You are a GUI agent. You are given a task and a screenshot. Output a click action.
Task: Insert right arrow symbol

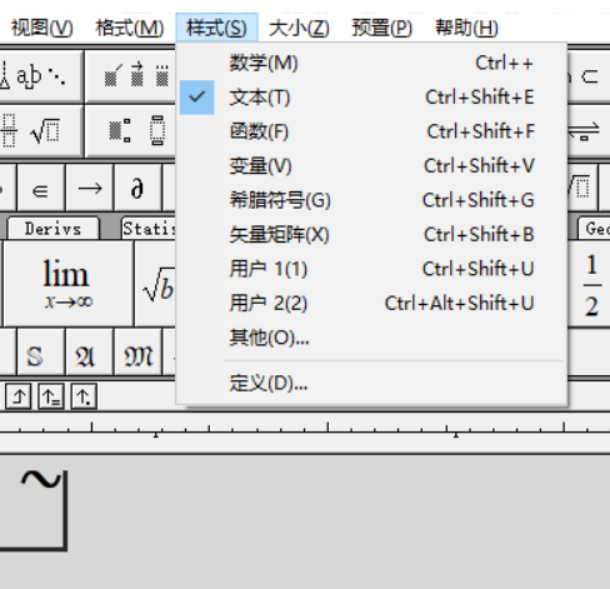(90, 188)
